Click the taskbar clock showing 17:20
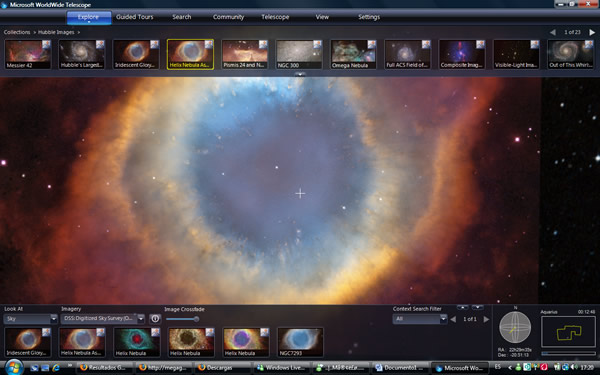Image resolution: width=600 pixels, height=375 pixels. pos(587,367)
